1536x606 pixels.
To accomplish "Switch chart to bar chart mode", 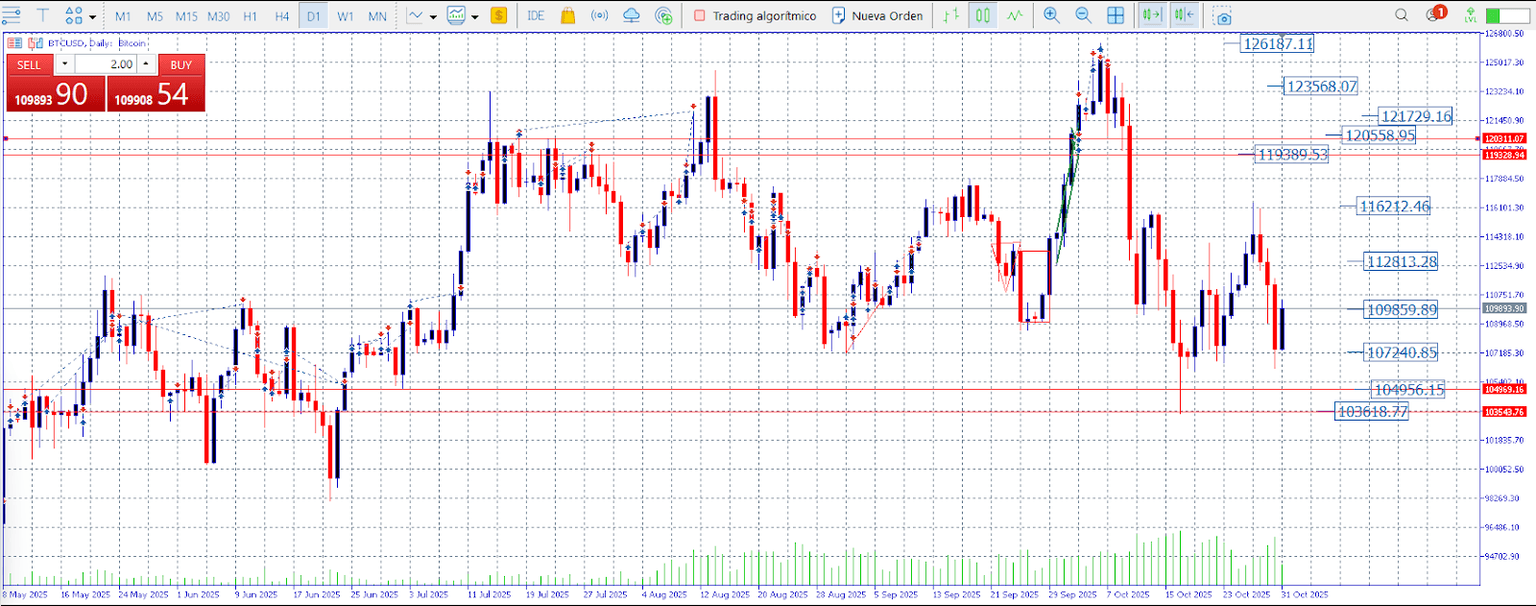I will click(x=950, y=16).
